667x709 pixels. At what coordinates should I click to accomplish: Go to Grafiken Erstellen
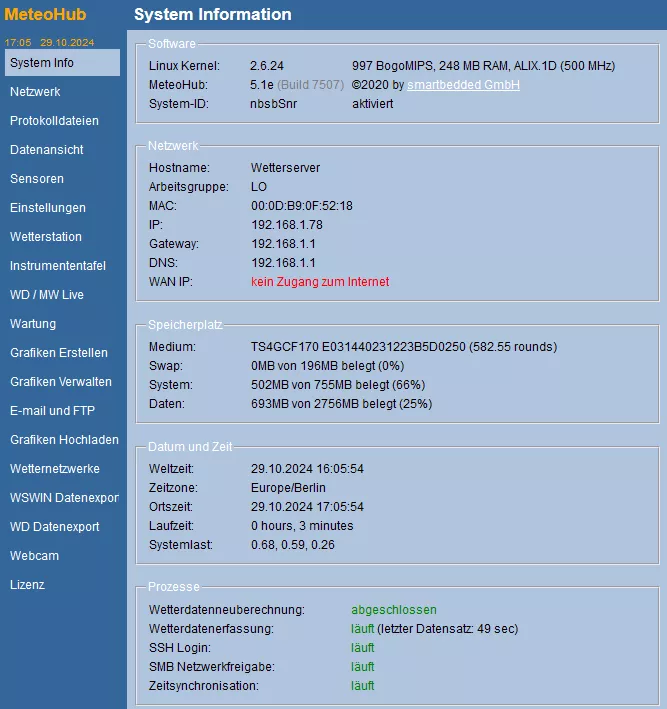pos(59,353)
